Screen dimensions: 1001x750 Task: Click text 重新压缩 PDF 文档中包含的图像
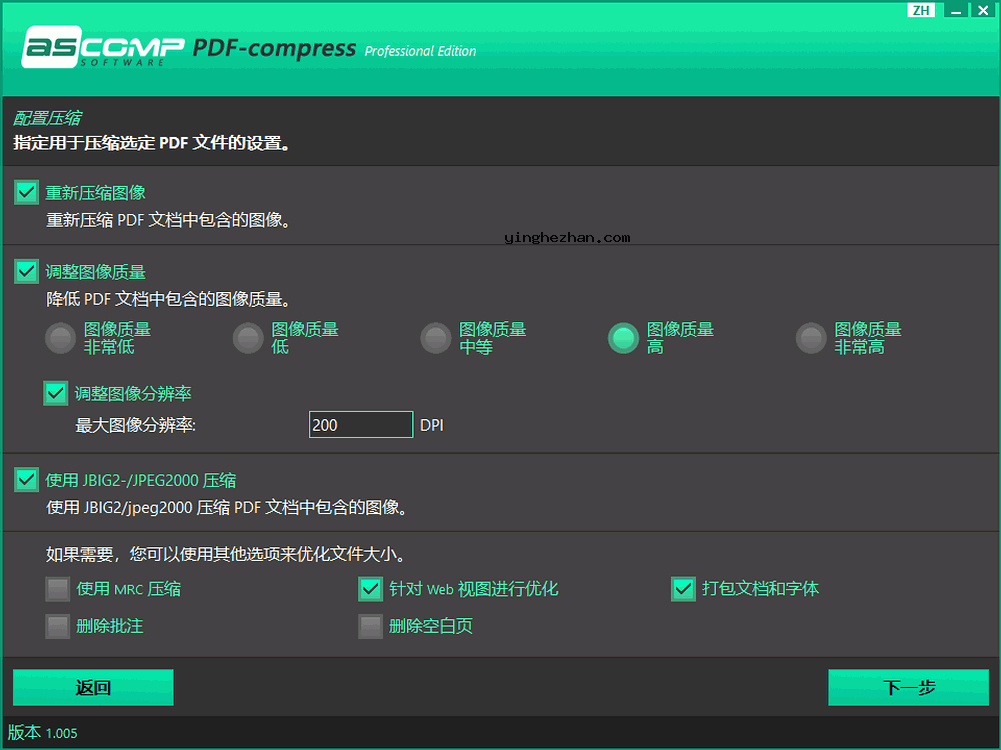168,220
